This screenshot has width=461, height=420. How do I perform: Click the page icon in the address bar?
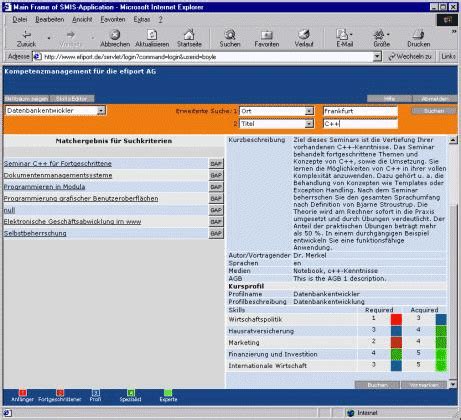click(37, 57)
